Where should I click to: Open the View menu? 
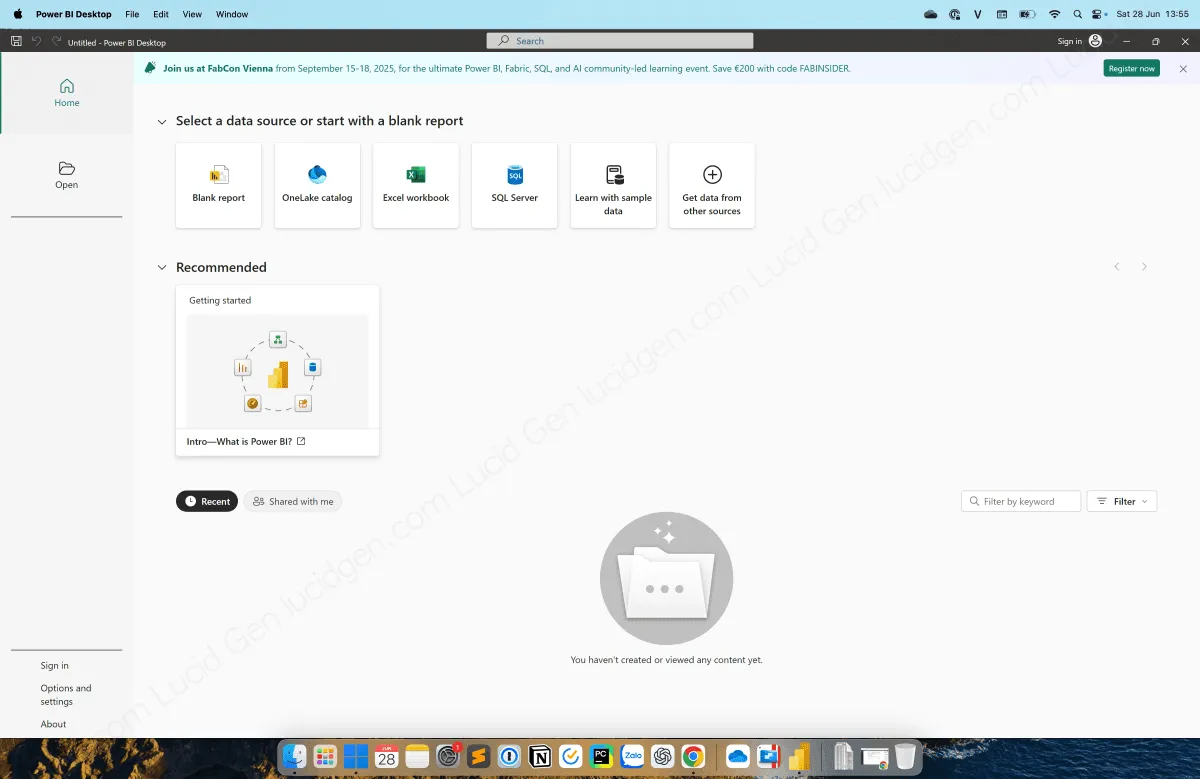[192, 14]
